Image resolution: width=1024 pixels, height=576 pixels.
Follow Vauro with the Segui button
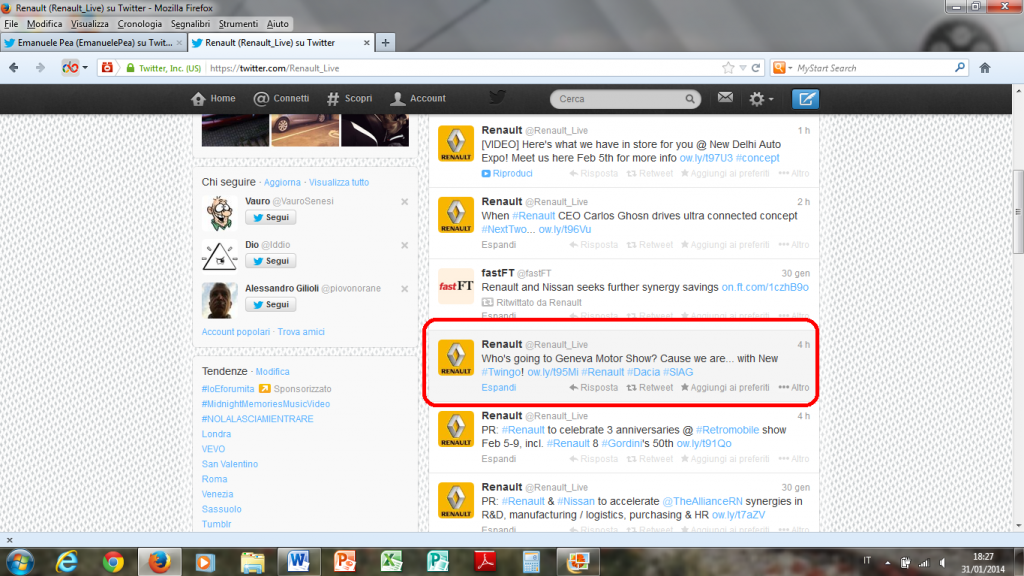point(270,217)
